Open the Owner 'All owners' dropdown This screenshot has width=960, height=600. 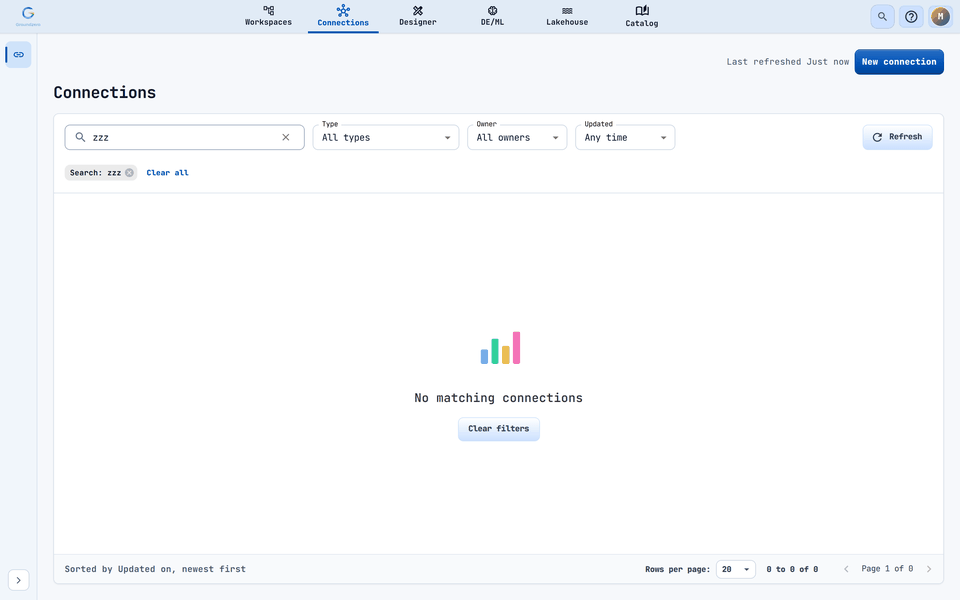pyautogui.click(x=517, y=137)
